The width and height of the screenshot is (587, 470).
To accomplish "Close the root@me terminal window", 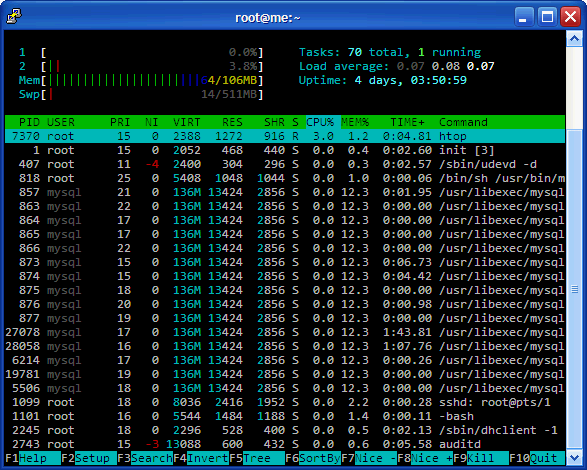I will point(570,17).
